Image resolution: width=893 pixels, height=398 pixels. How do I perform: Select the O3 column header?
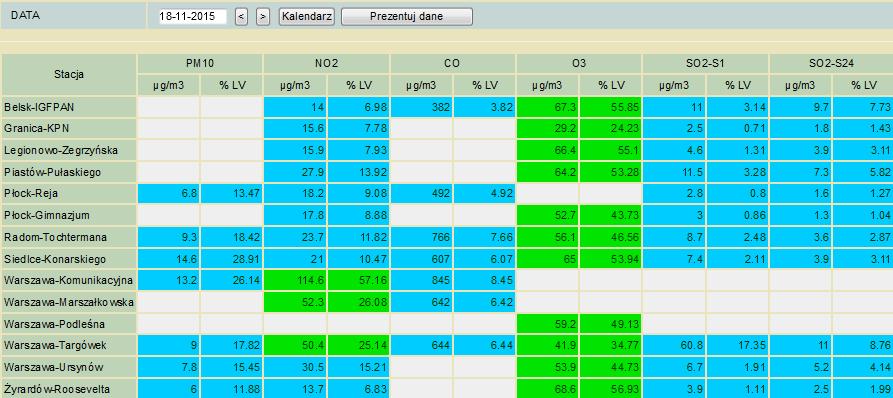coord(579,64)
